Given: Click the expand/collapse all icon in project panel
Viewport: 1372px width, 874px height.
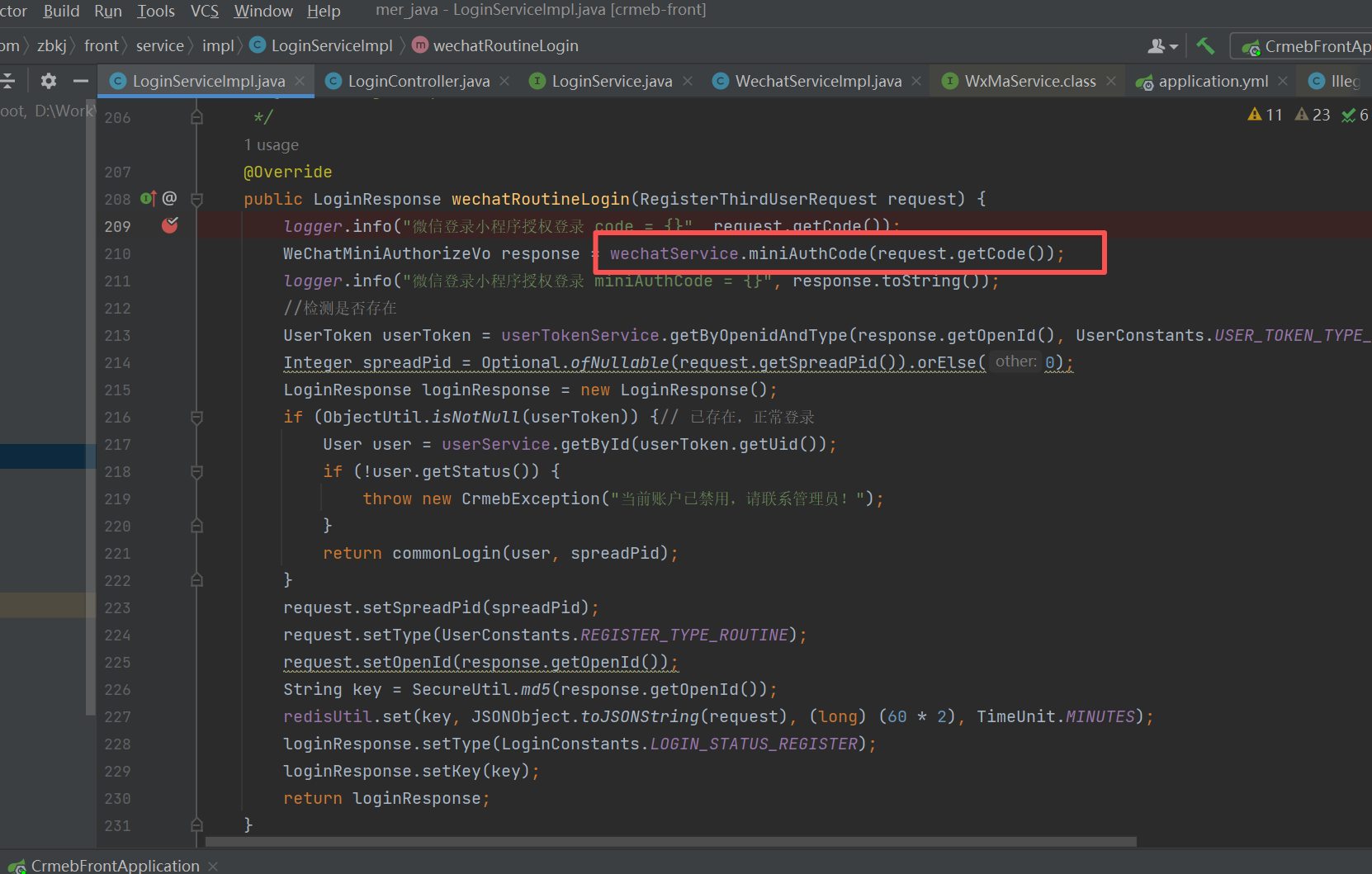Looking at the screenshot, I should point(8,81).
